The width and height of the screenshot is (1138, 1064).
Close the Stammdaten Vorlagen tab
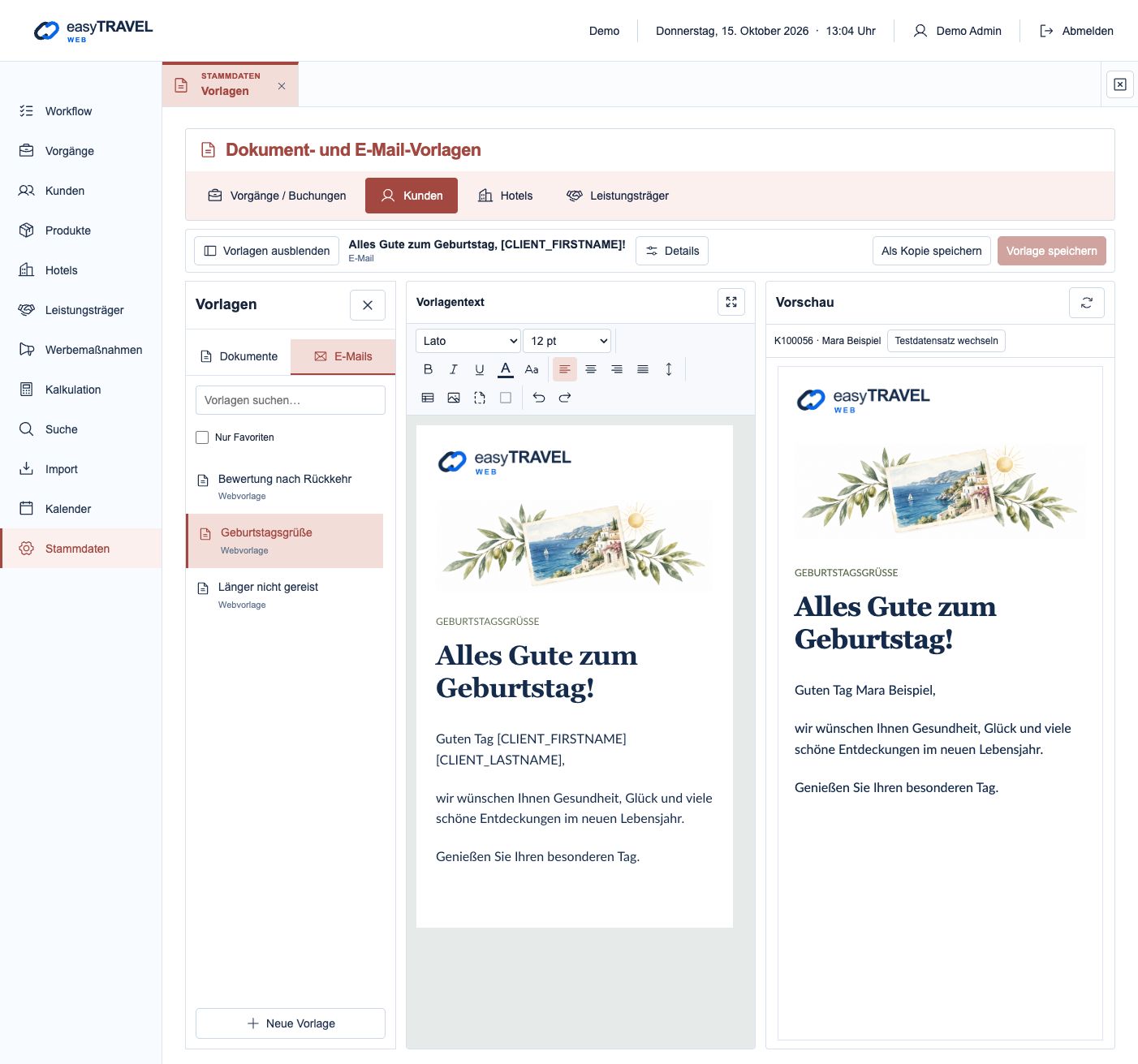(282, 86)
